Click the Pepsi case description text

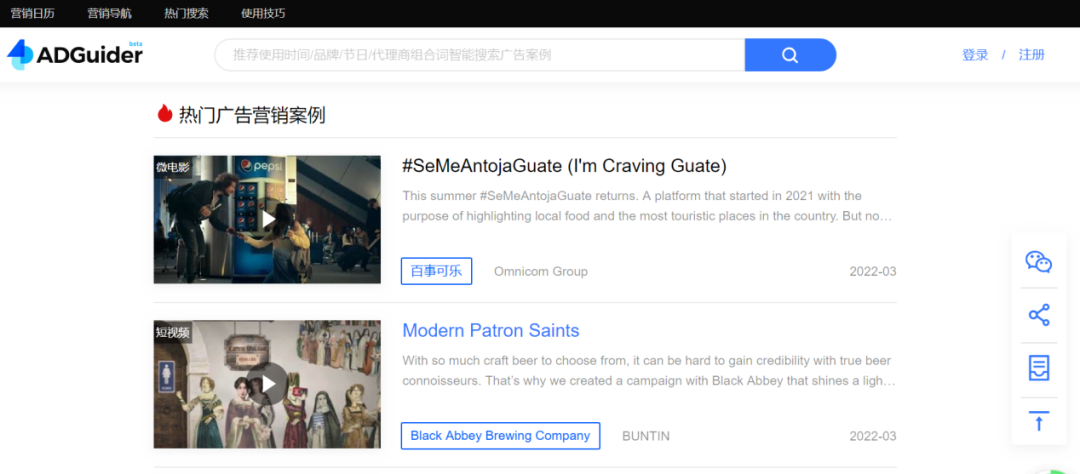(x=648, y=206)
